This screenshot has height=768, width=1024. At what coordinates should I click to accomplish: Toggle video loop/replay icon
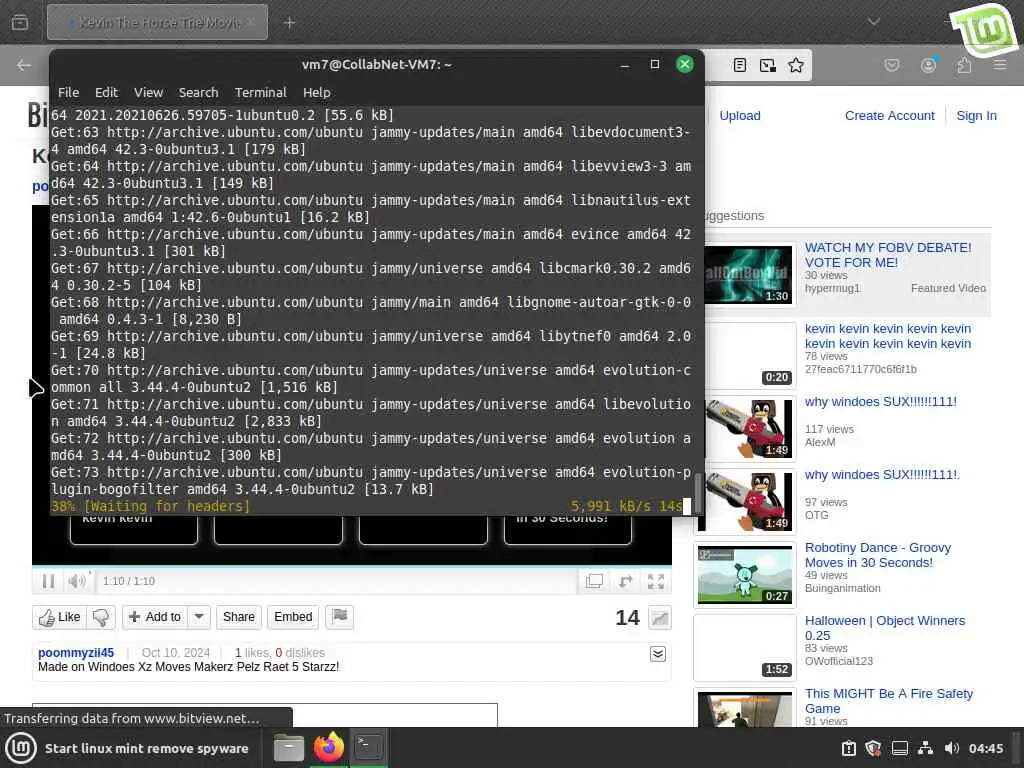pos(625,581)
